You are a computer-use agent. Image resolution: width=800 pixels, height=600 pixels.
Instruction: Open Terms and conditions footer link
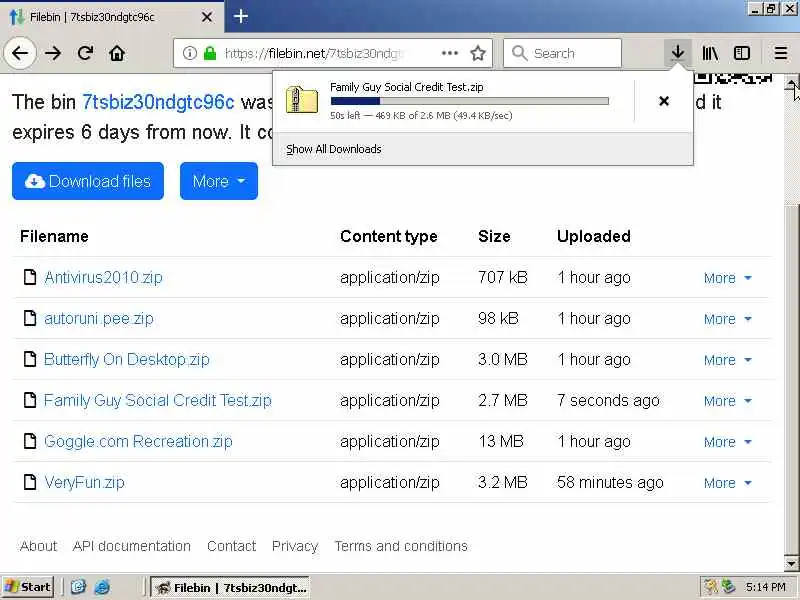pyautogui.click(x=401, y=546)
